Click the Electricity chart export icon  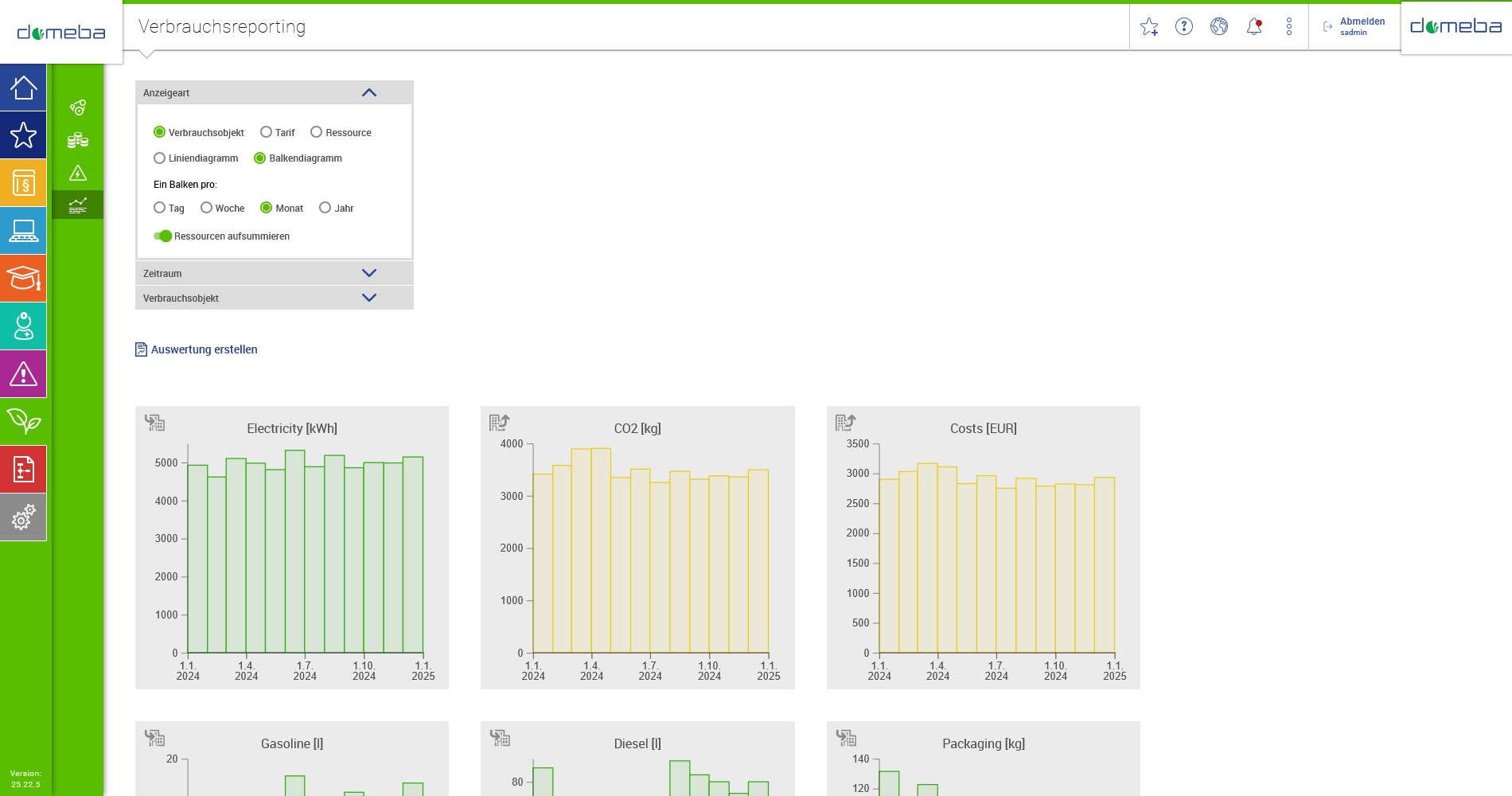click(x=154, y=423)
